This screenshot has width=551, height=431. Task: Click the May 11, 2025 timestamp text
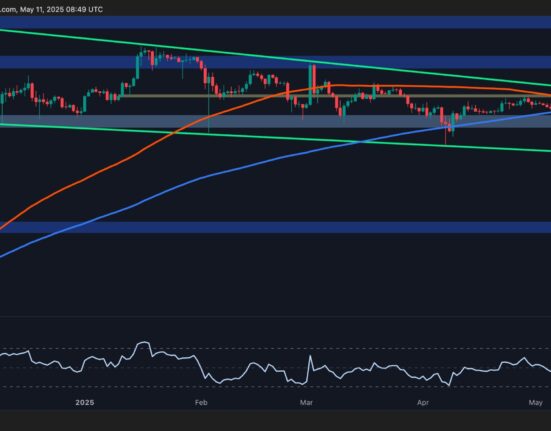pos(61,9)
